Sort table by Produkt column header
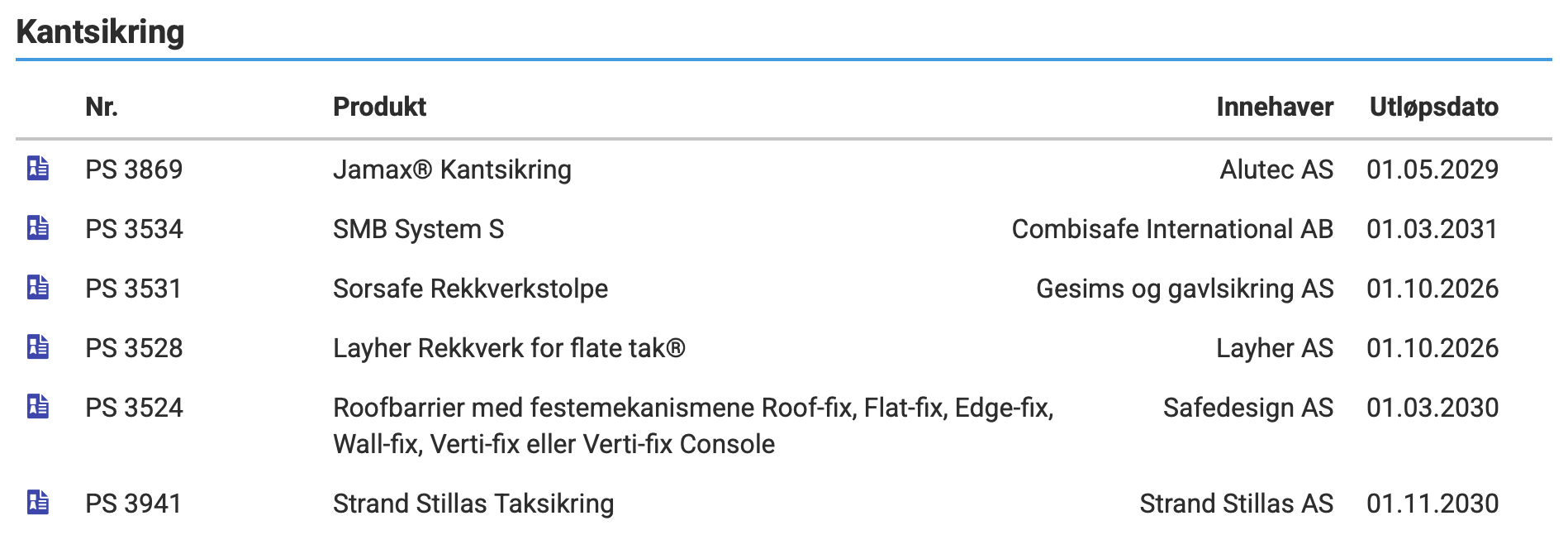 click(x=379, y=107)
